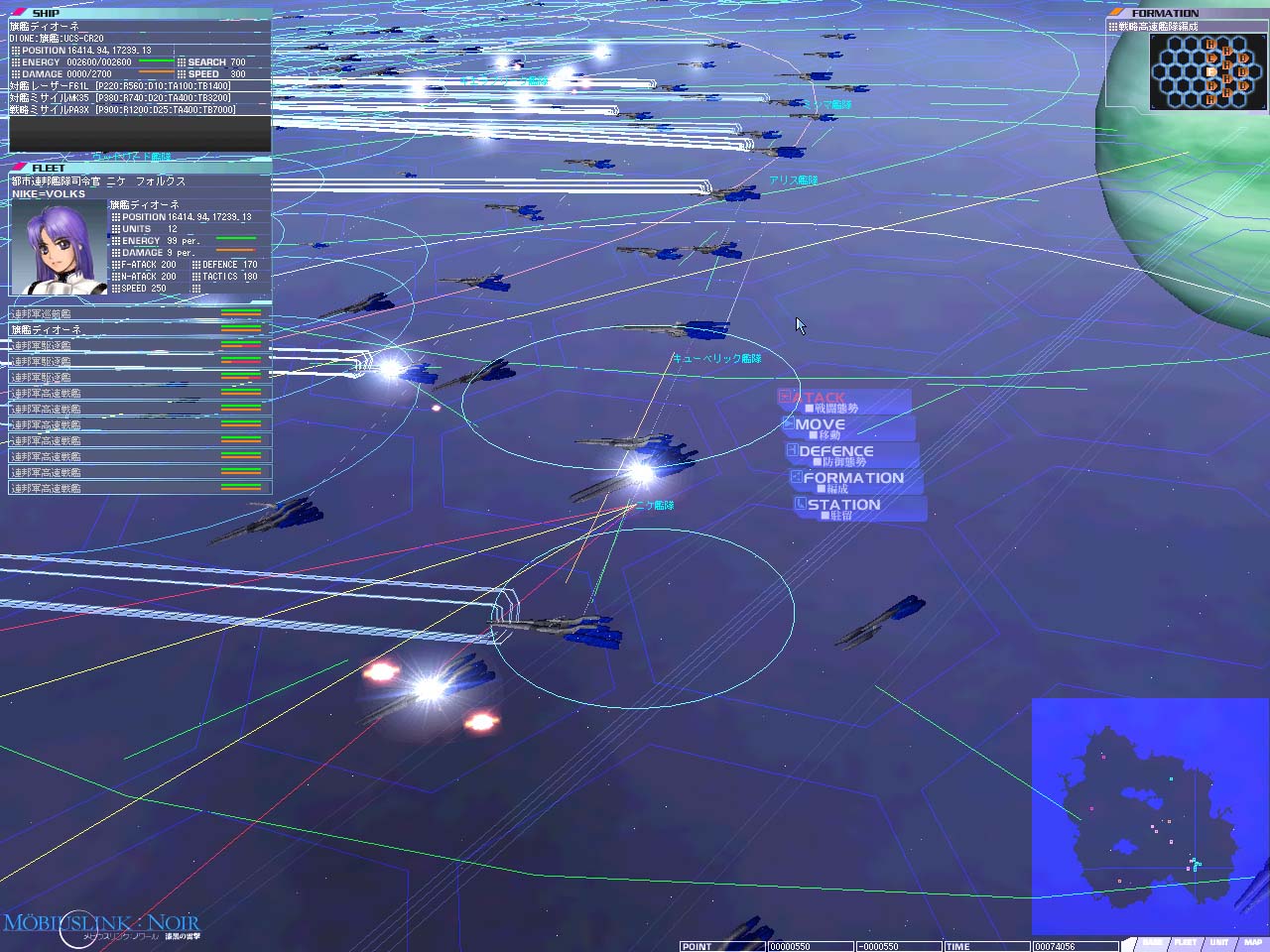The height and width of the screenshot is (952, 1270).
Task: Click the 旗艦ディオーネ row status bars
Action: pos(241,330)
